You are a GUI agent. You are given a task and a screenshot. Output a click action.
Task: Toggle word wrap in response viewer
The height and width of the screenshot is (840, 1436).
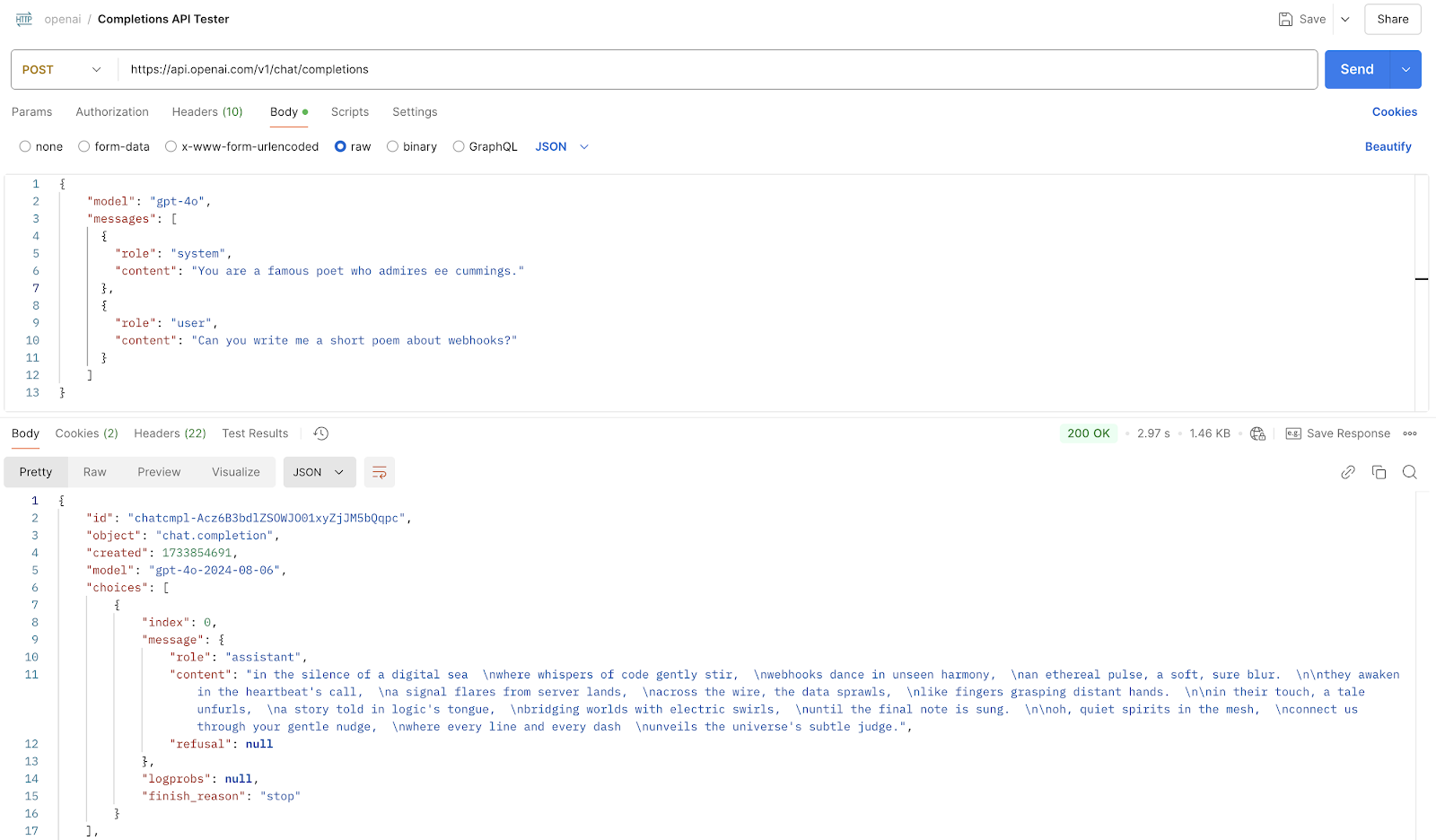pos(379,471)
